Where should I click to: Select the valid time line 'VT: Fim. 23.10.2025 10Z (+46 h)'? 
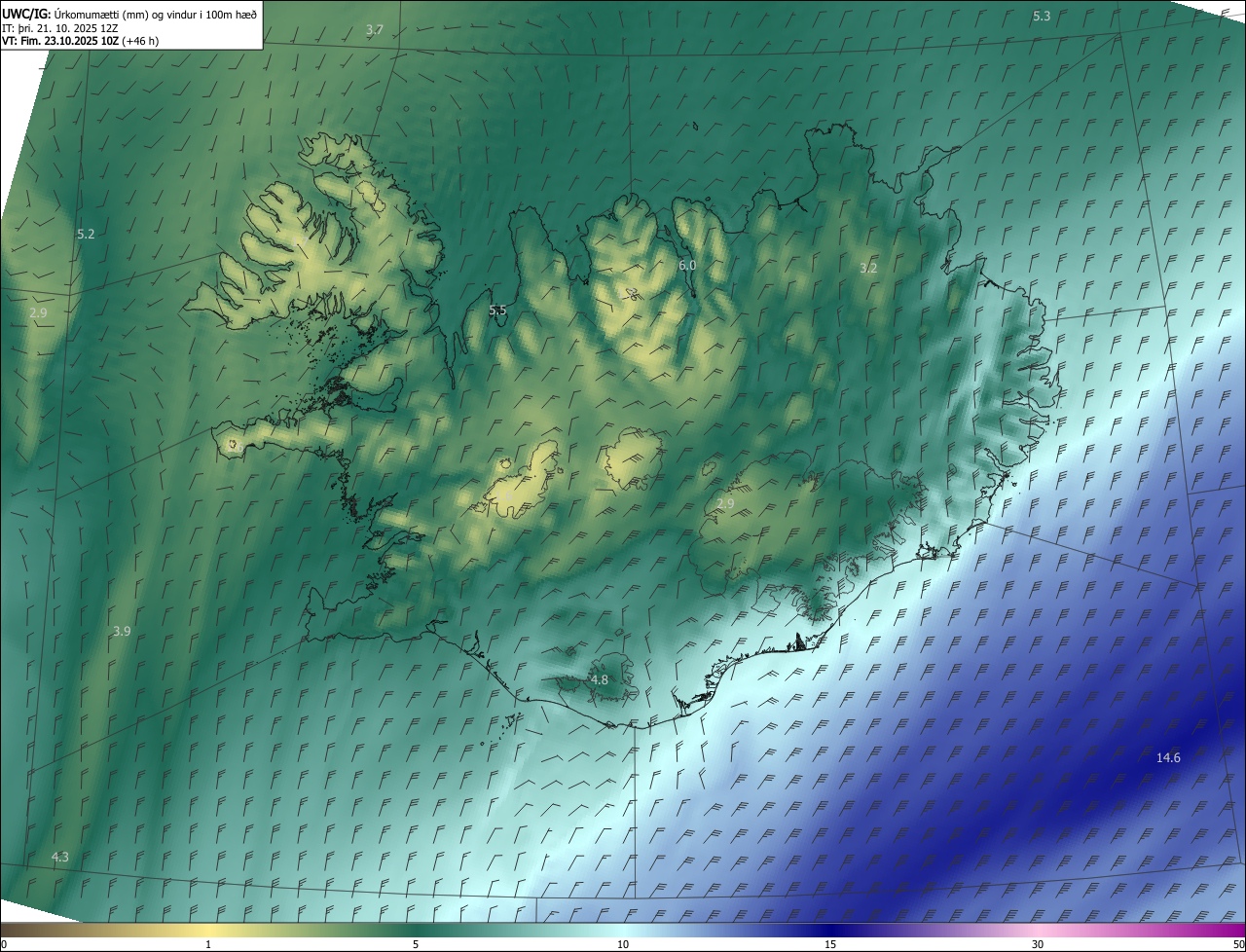click(81, 41)
